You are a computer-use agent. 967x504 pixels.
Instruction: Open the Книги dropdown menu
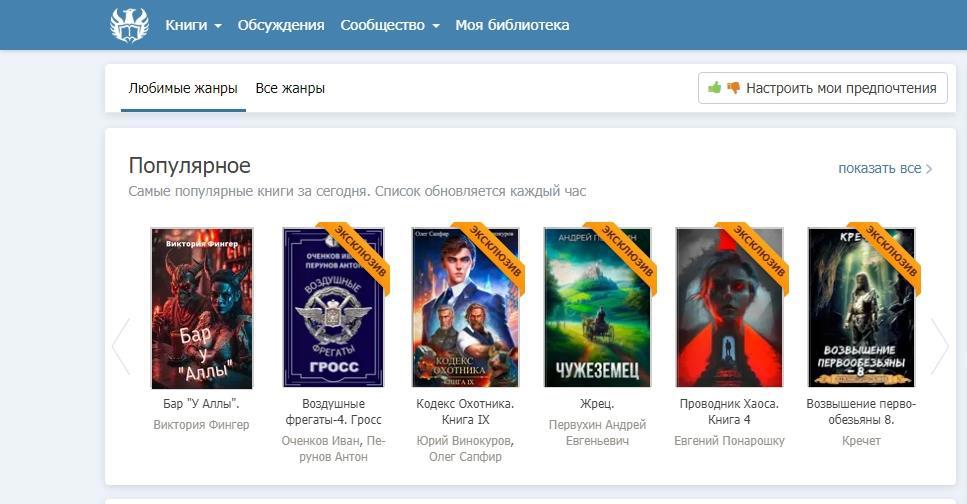(193, 25)
